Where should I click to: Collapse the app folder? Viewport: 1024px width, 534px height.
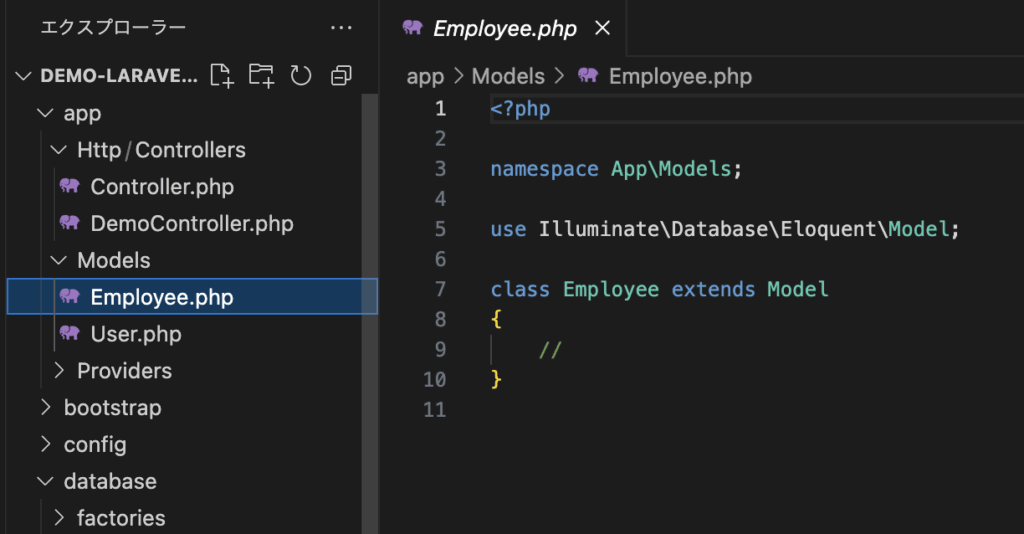pyautogui.click(x=44, y=113)
